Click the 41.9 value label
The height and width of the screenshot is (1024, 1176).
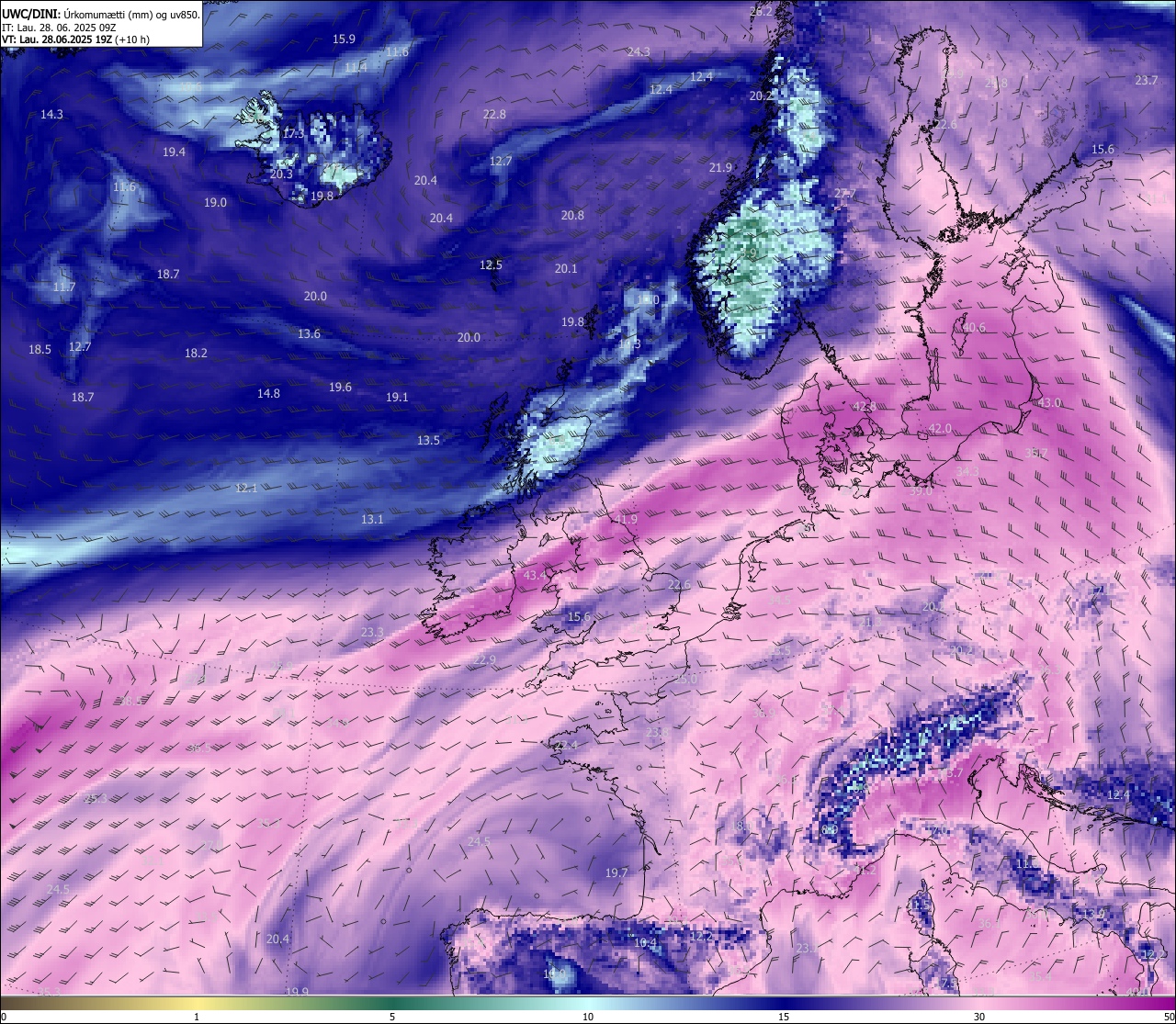click(x=626, y=520)
